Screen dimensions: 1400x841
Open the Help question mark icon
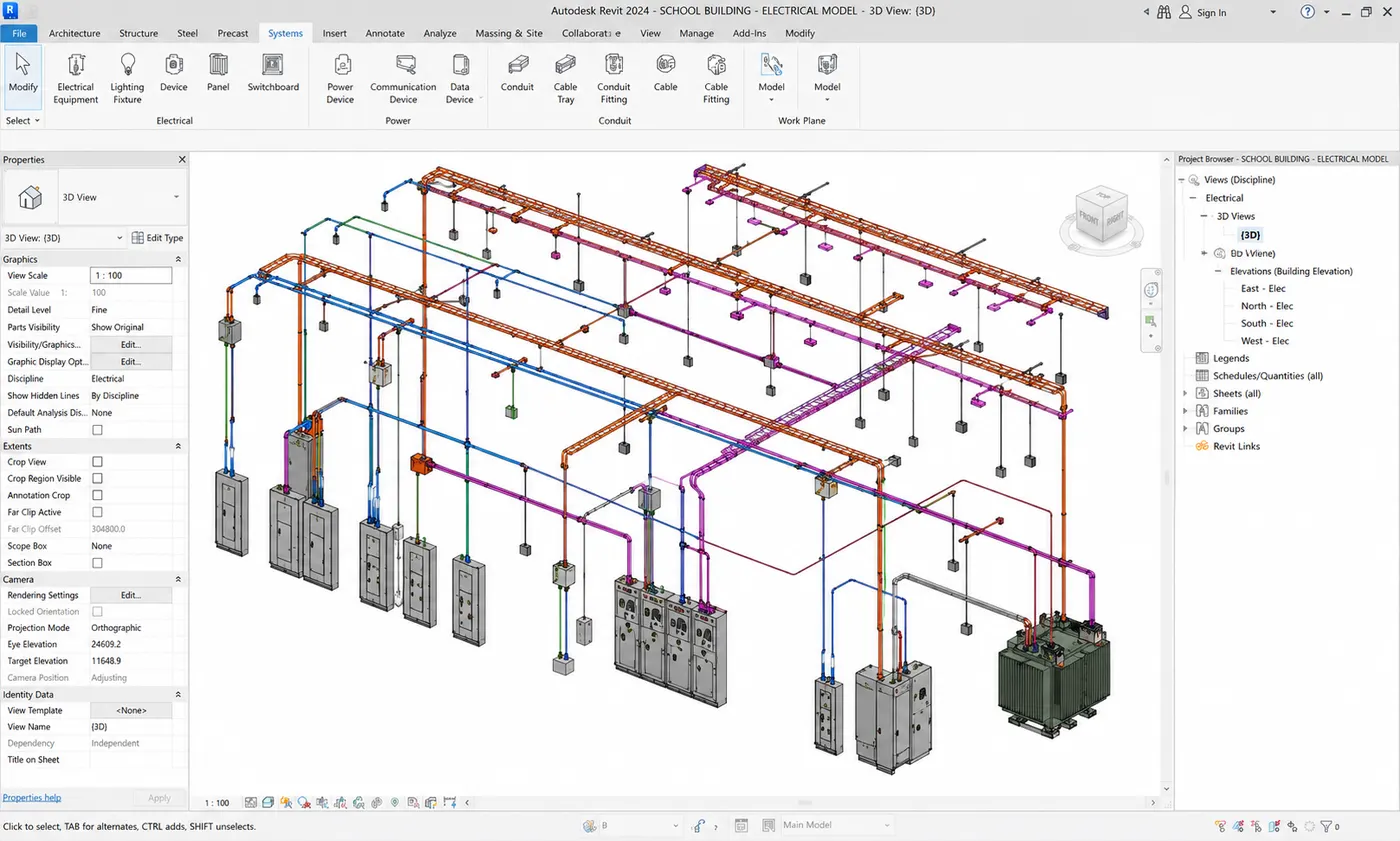pos(1308,12)
